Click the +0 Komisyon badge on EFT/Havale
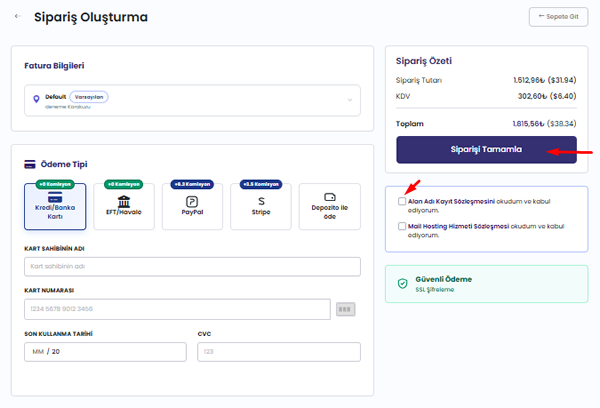Image resolution: width=600 pixels, height=408 pixels. pos(124,184)
